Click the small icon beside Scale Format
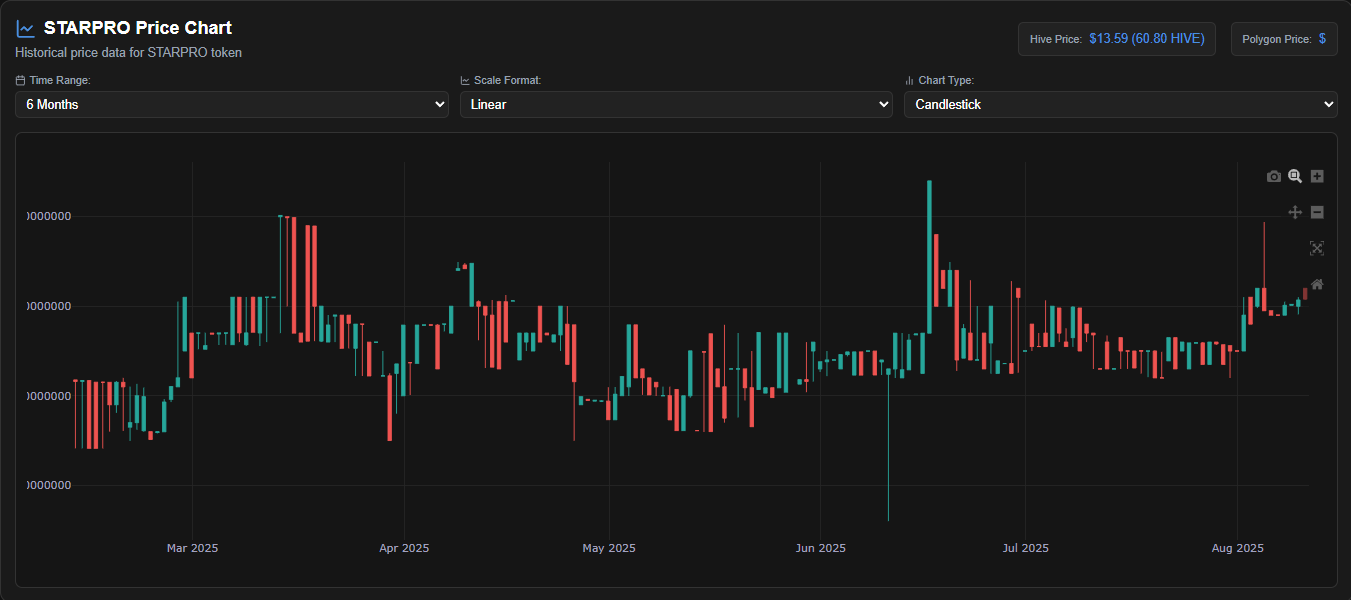This screenshot has width=1351, height=600. [465, 80]
